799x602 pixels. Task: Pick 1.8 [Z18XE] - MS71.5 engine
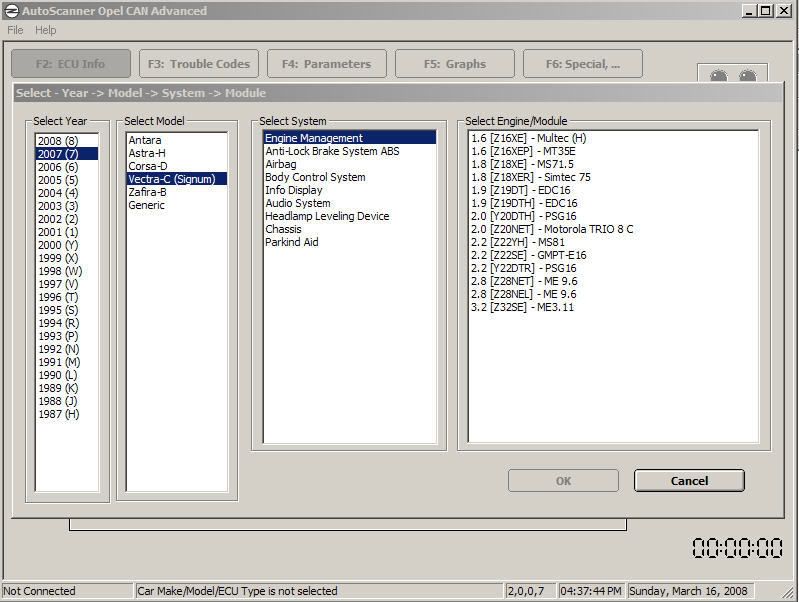(613, 164)
